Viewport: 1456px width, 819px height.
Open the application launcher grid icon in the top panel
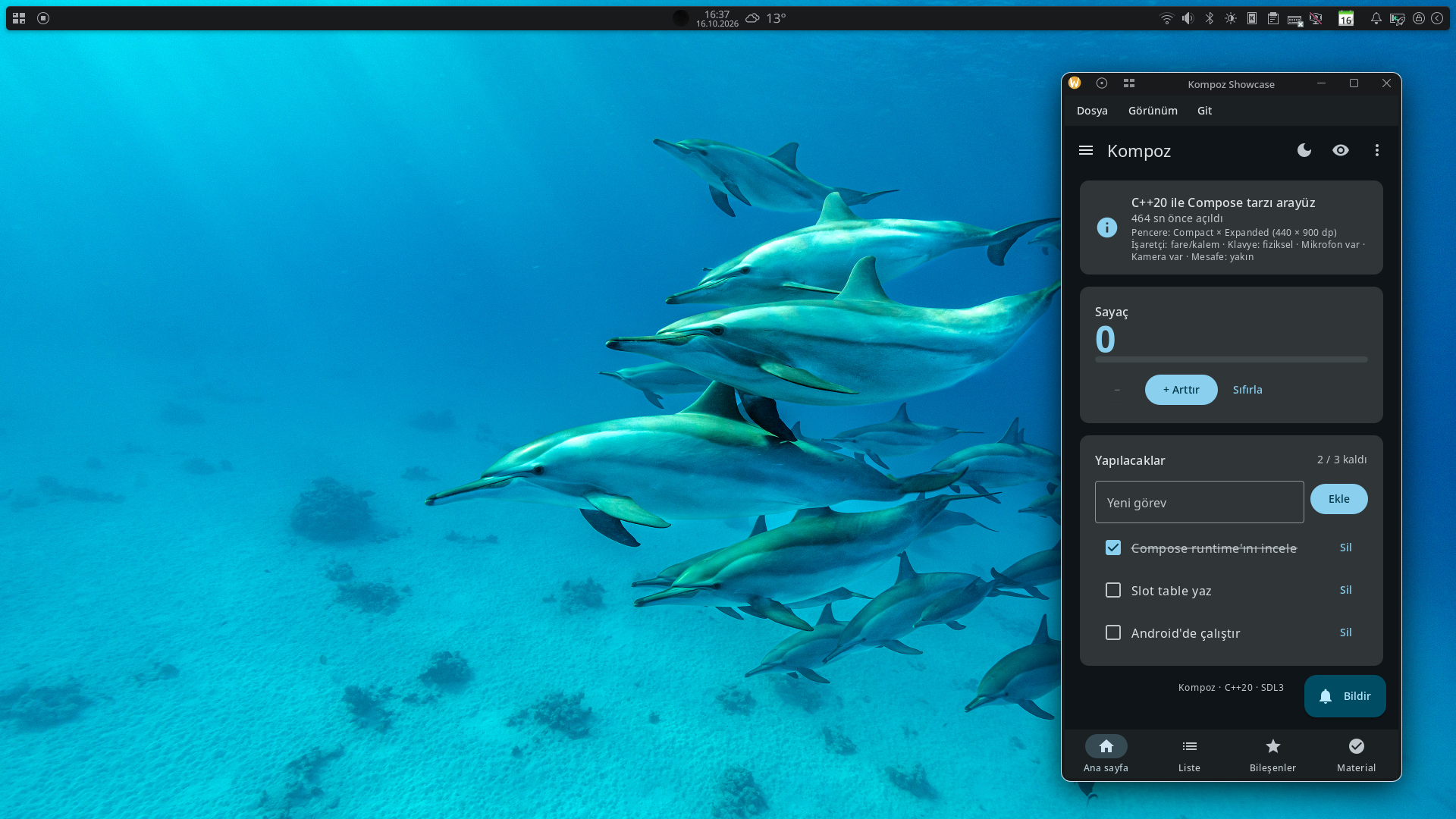19,18
